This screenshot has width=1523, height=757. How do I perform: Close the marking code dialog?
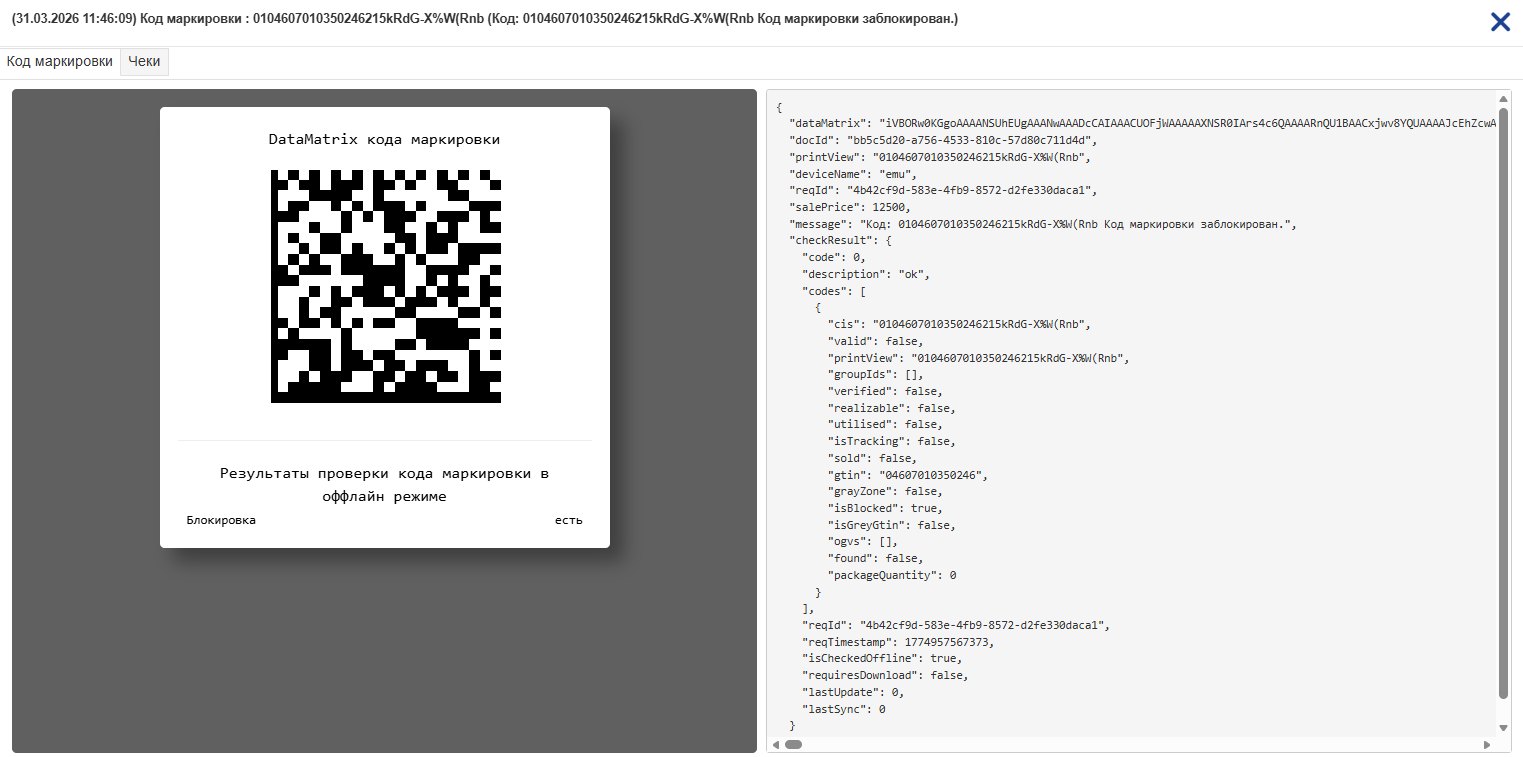pos(1500,22)
